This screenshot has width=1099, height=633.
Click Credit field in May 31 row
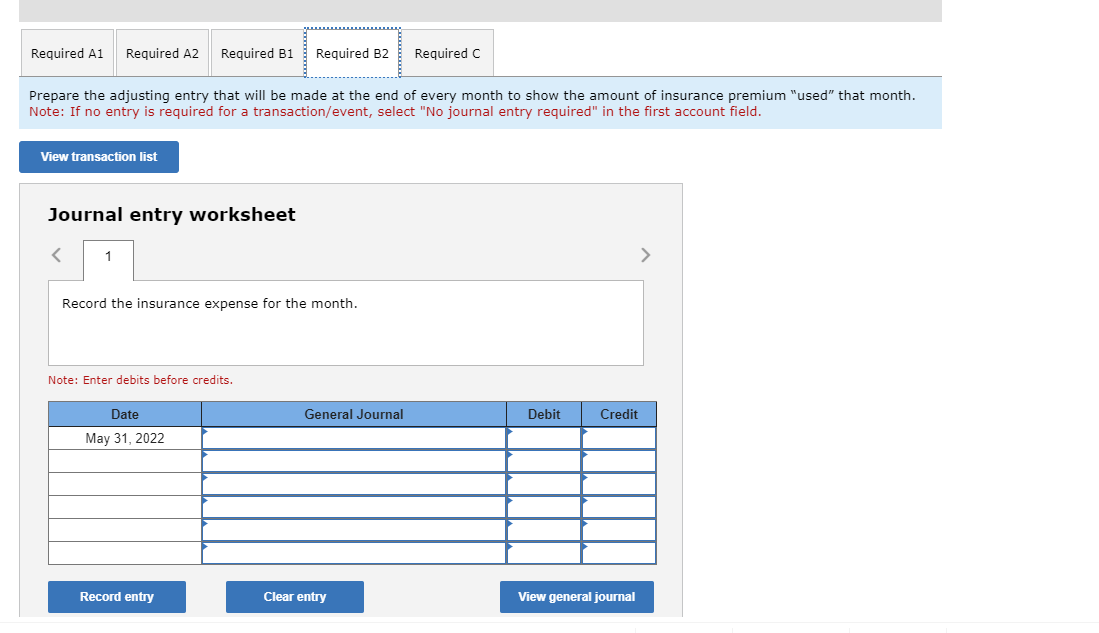[619, 438]
